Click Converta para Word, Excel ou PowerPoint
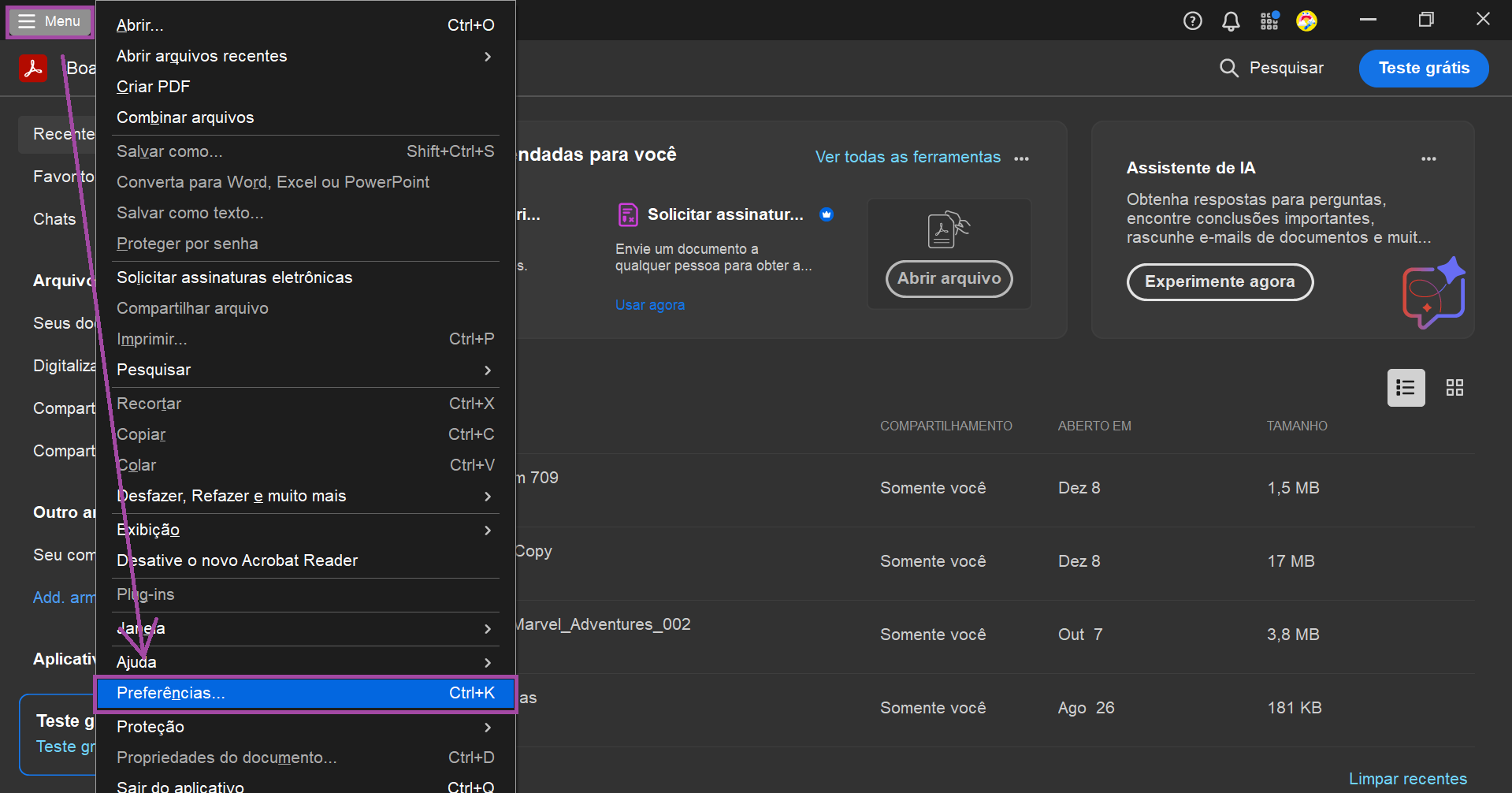 click(306, 182)
